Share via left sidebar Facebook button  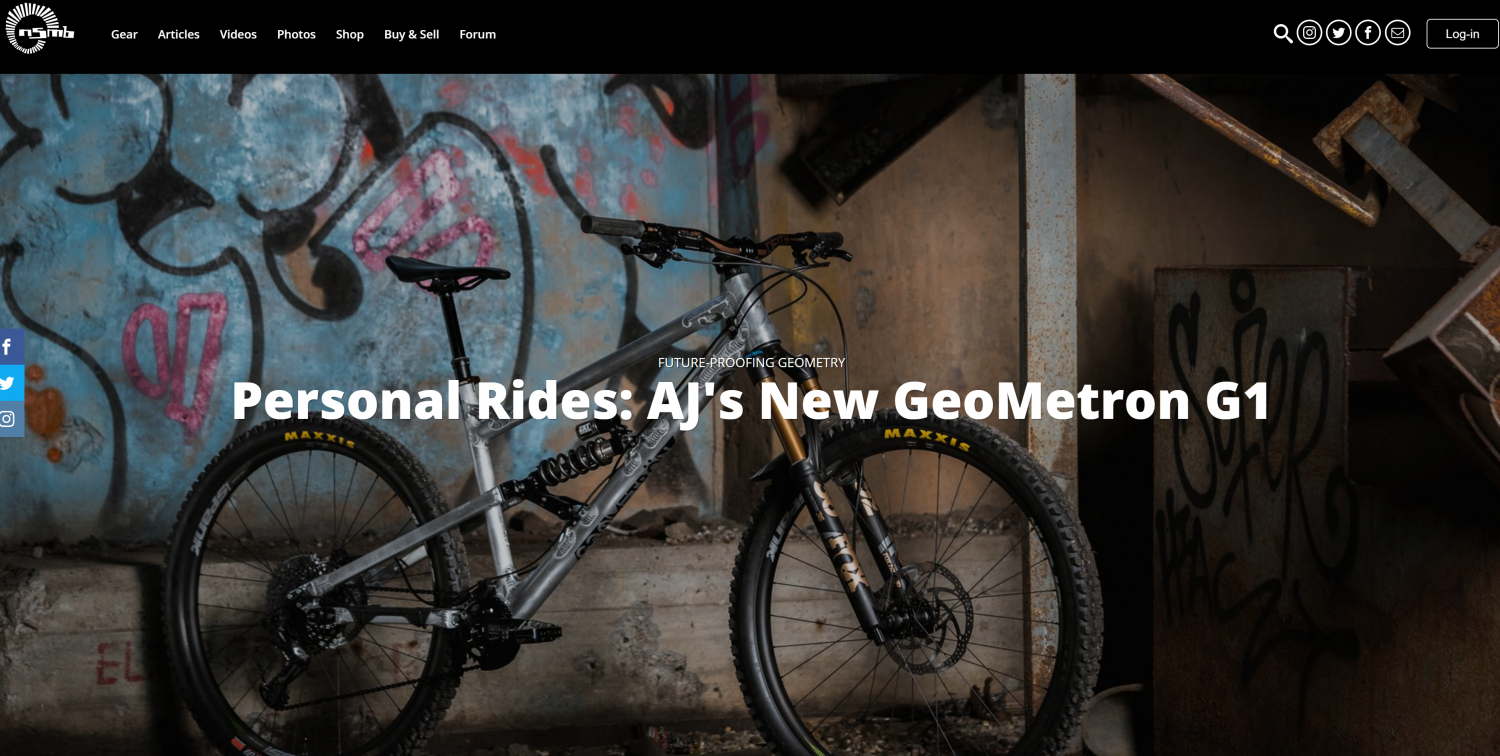10,347
